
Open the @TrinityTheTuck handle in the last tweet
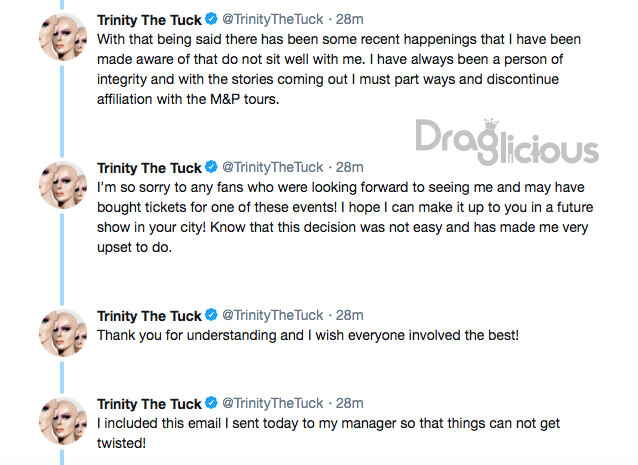[x=273, y=403]
